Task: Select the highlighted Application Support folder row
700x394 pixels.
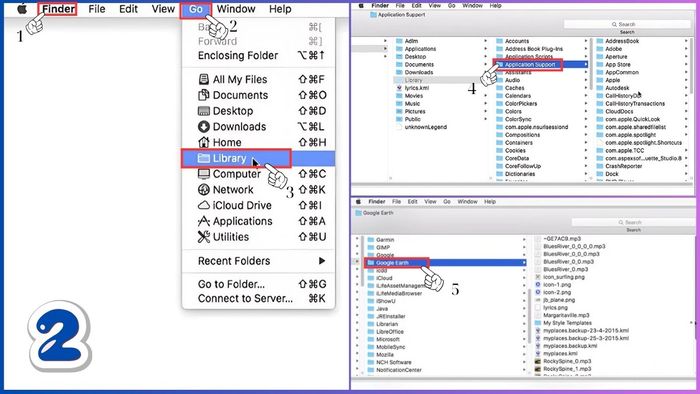Action: point(542,65)
